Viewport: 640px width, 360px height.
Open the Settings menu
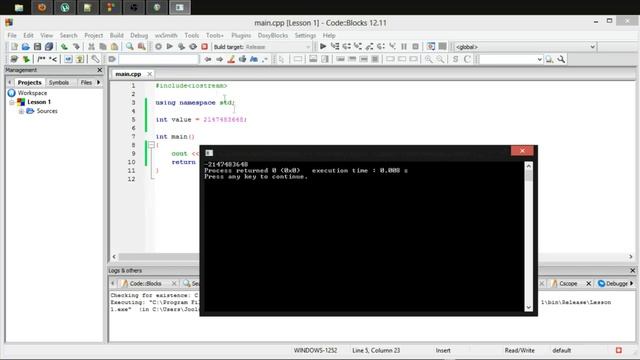click(x=305, y=36)
